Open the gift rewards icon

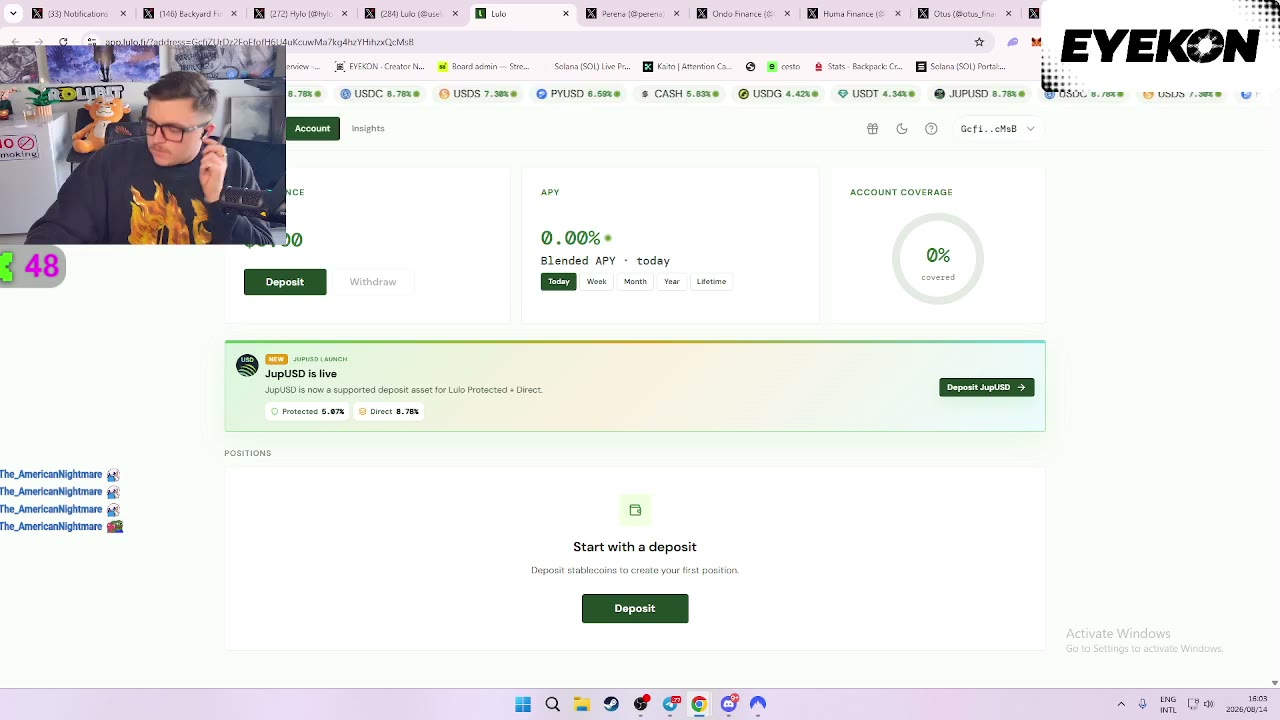[x=872, y=129]
